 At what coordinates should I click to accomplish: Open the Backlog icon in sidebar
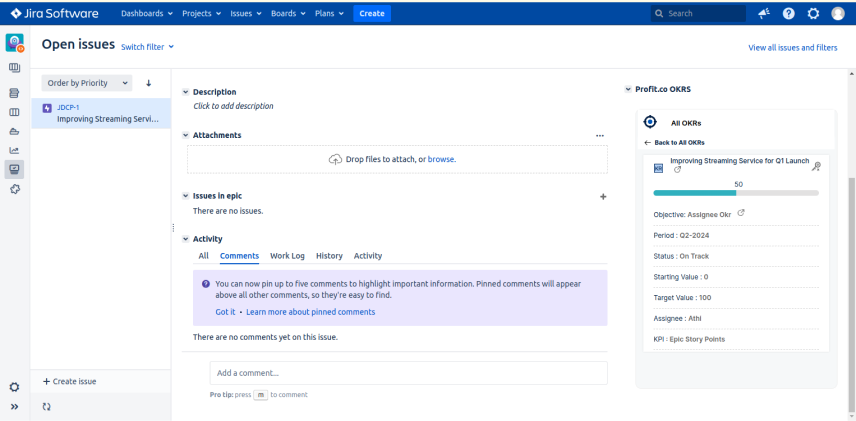coord(15,93)
